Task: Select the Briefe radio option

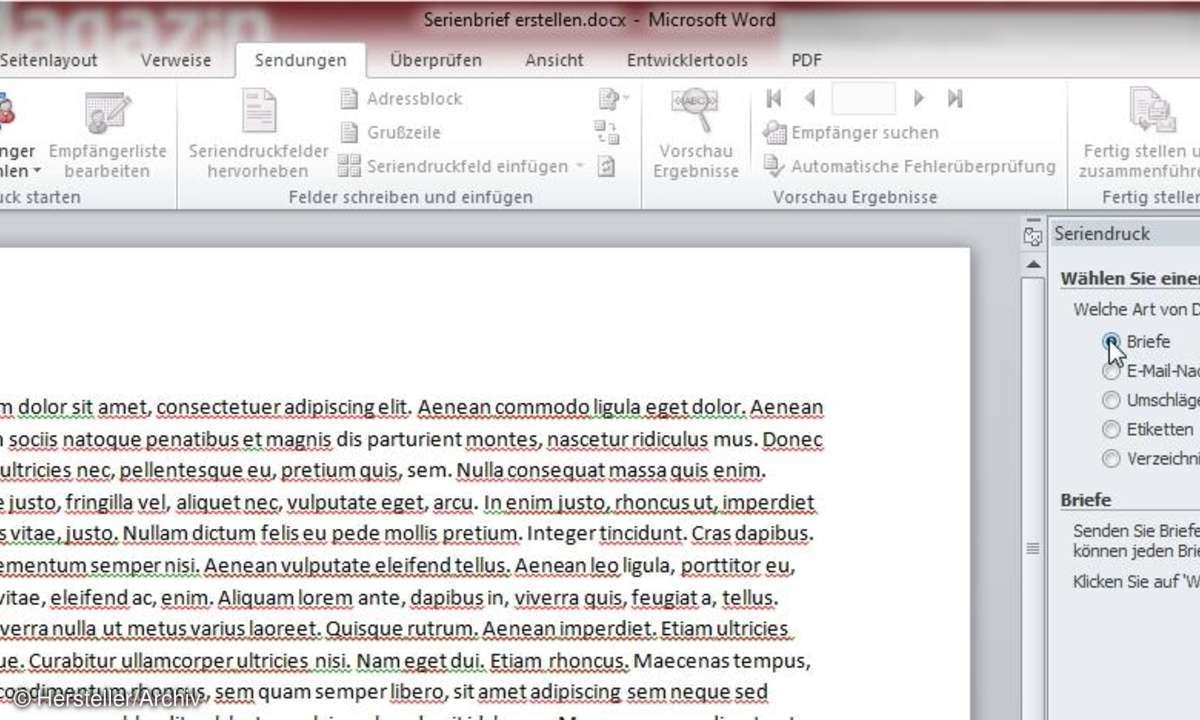Action: click(1111, 342)
